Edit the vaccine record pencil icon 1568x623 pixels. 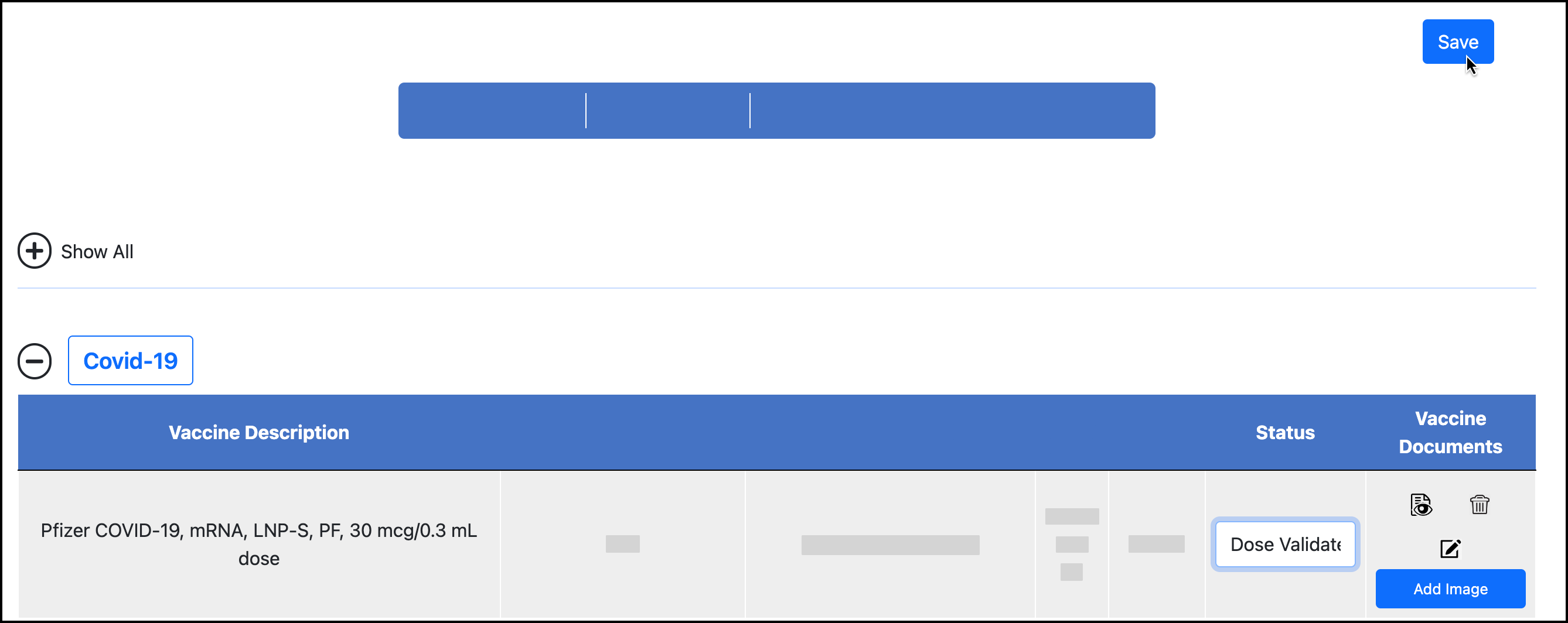(1450, 549)
